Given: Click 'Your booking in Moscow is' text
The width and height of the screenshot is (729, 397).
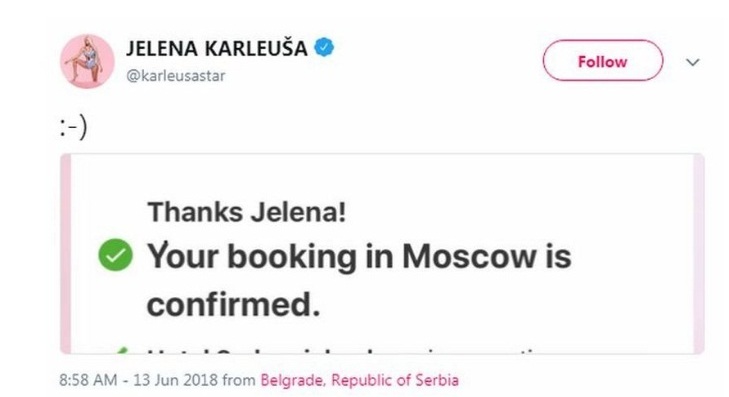Looking at the screenshot, I should pyautogui.click(x=359, y=256).
